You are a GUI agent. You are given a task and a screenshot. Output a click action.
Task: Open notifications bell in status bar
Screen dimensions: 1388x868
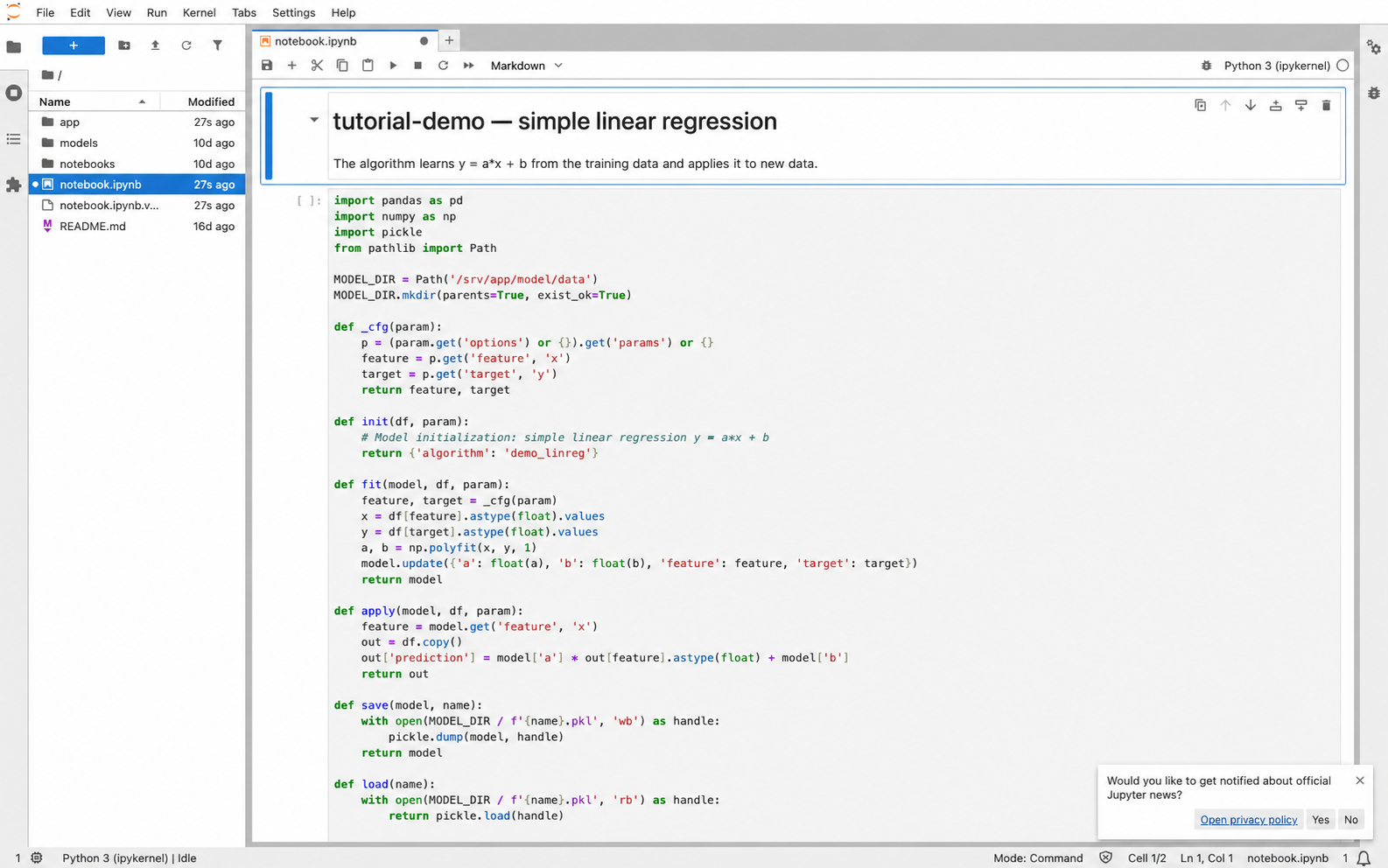[x=1363, y=858]
